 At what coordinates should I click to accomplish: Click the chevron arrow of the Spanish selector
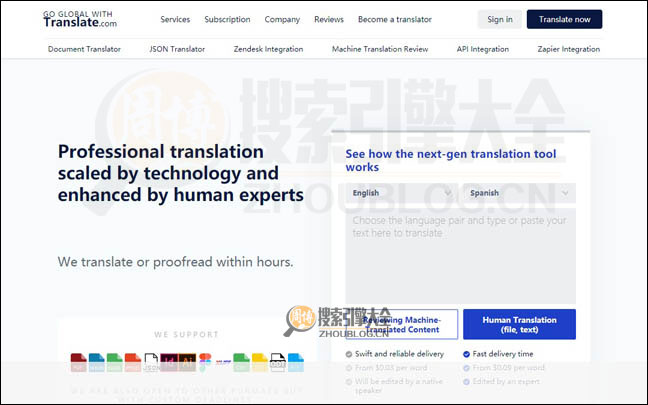565,193
